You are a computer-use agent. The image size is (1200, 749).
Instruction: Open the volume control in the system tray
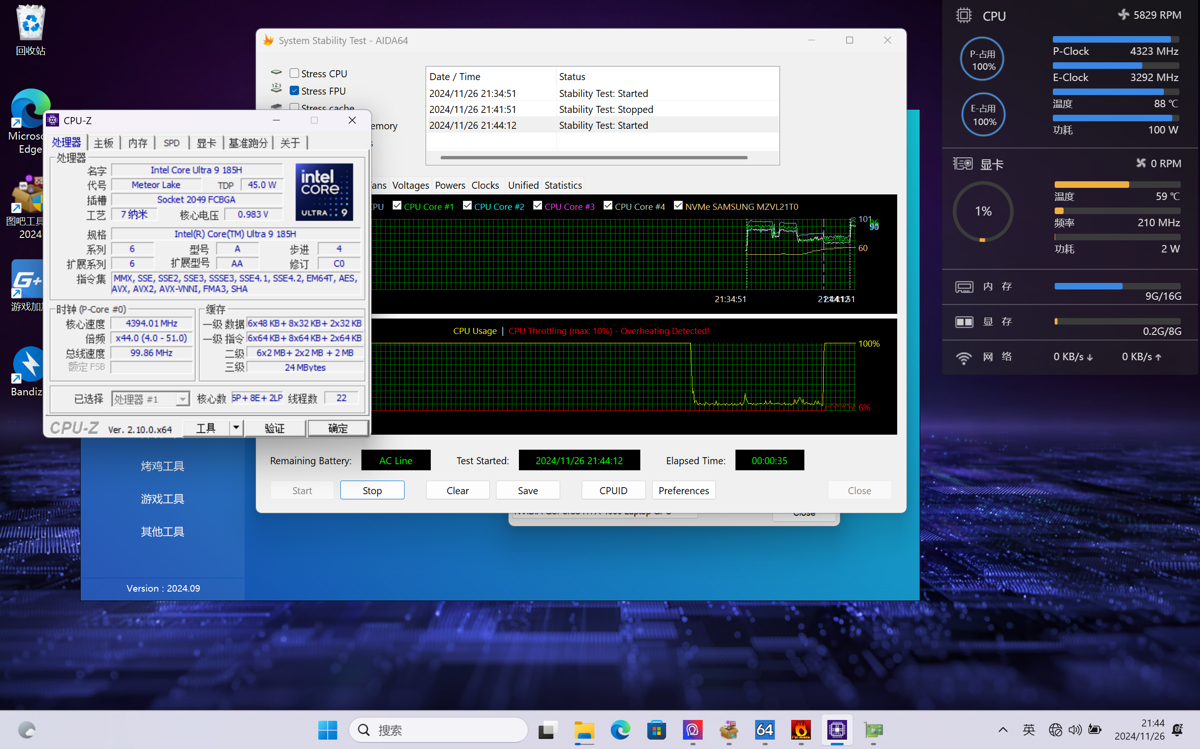[x=1075, y=730]
